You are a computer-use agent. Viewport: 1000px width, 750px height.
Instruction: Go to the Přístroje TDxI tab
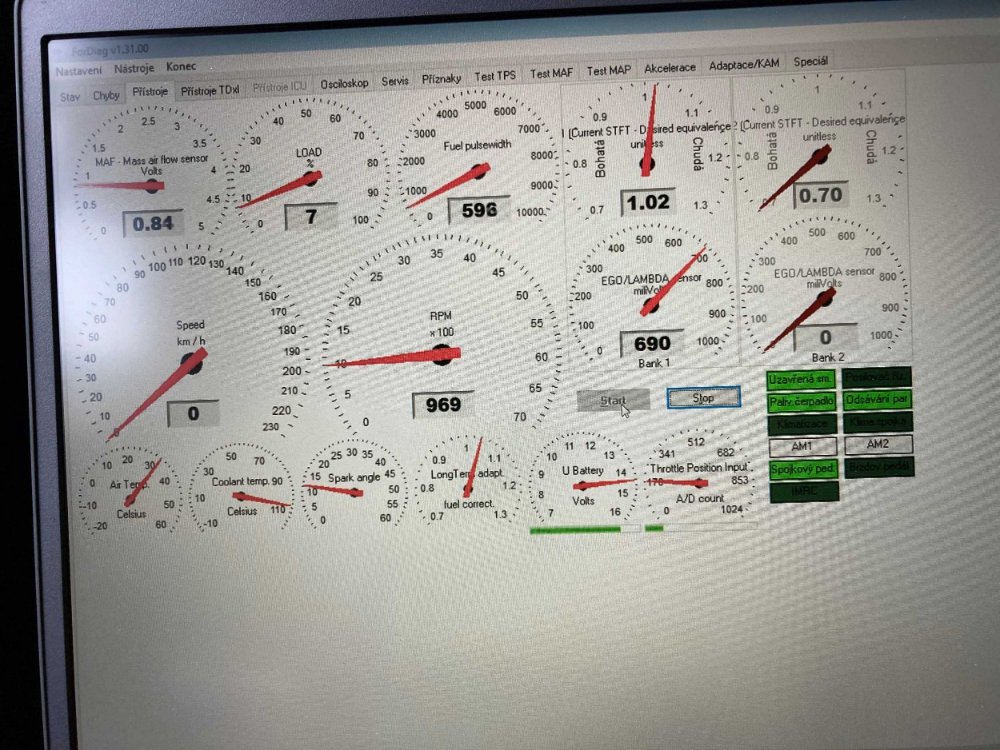click(x=210, y=91)
